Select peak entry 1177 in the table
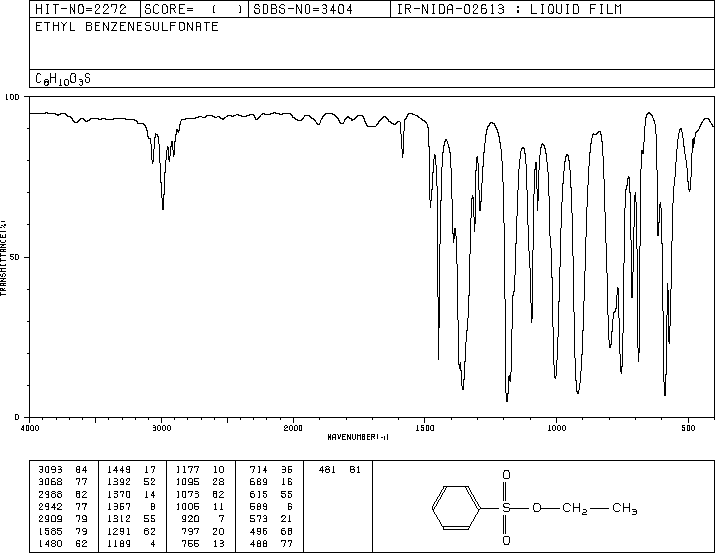Image resolution: width=715 pixels, height=553 pixels. point(187,470)
